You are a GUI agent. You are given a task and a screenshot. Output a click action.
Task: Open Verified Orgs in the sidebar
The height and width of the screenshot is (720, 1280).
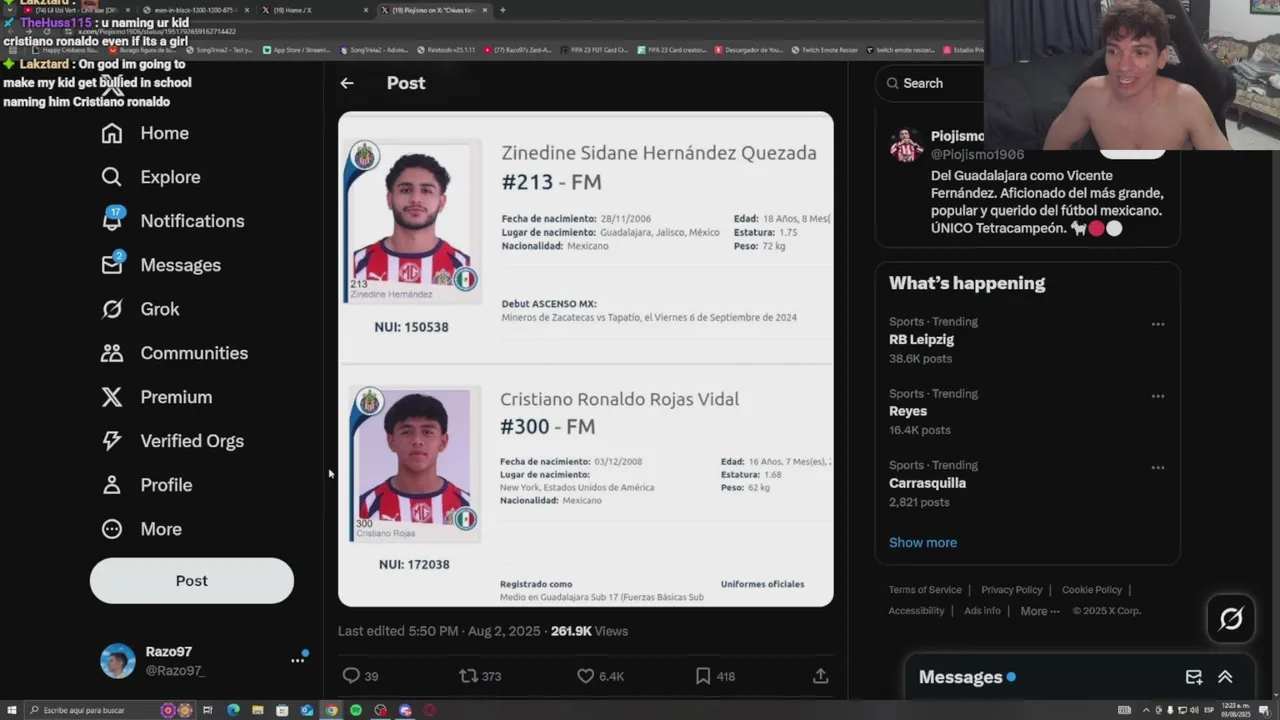tap(172, 441)
